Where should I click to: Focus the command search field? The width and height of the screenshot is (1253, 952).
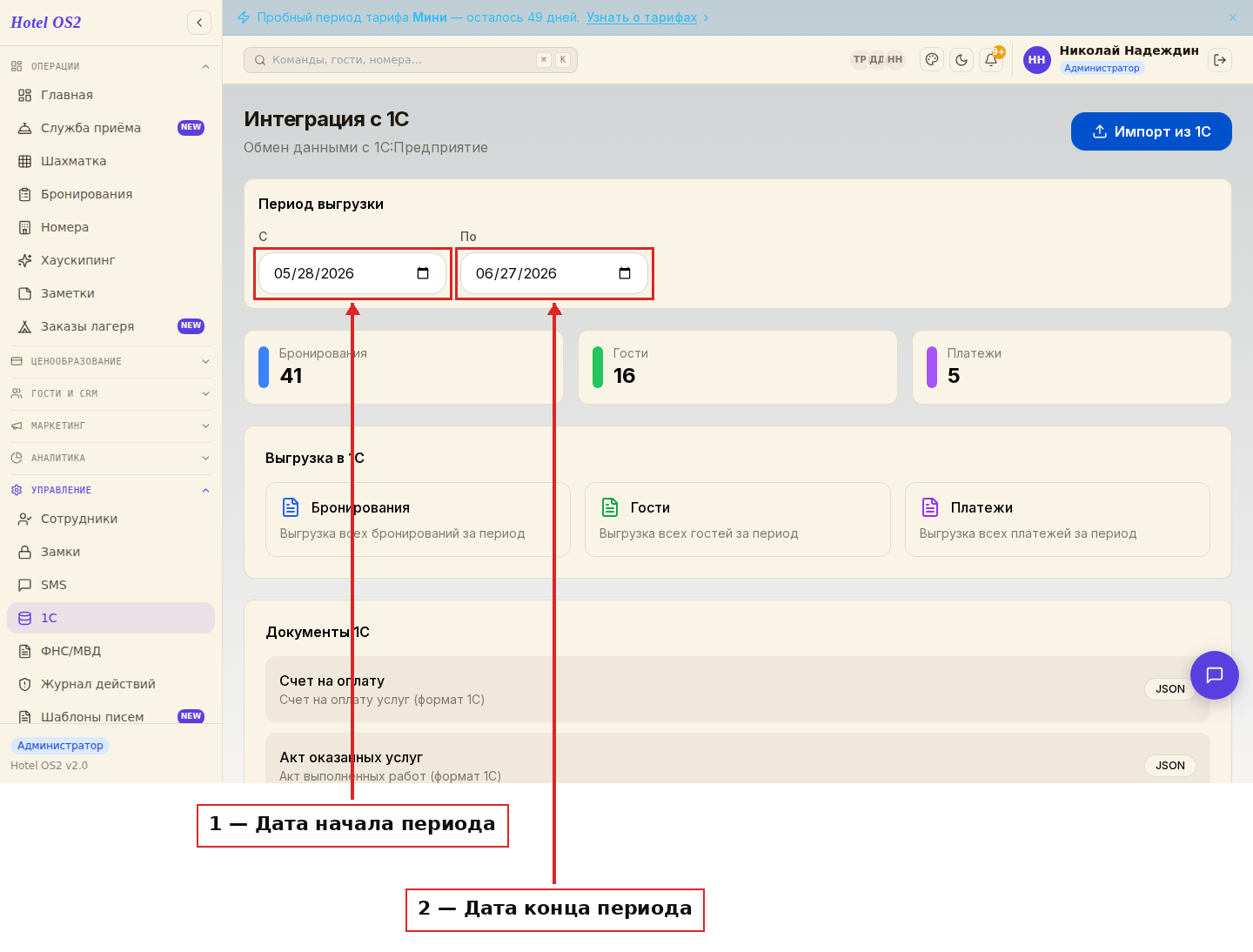[411, 60]
